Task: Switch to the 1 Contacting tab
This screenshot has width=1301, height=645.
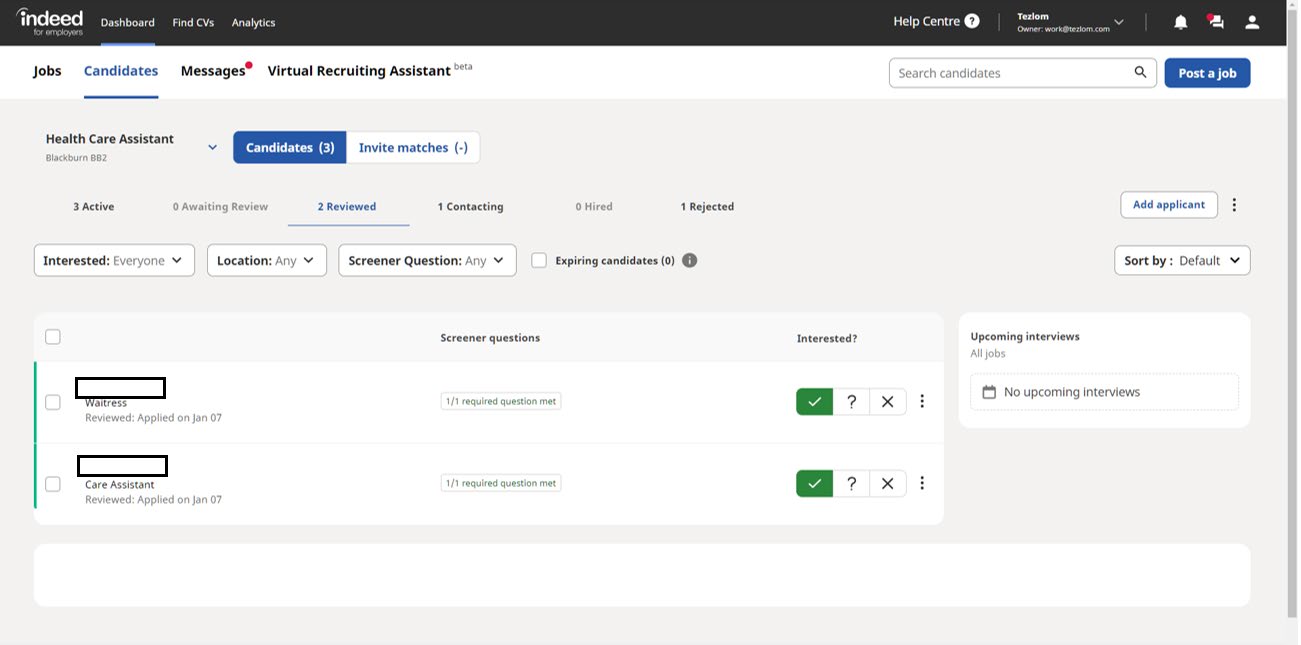Action: [470, 207]
